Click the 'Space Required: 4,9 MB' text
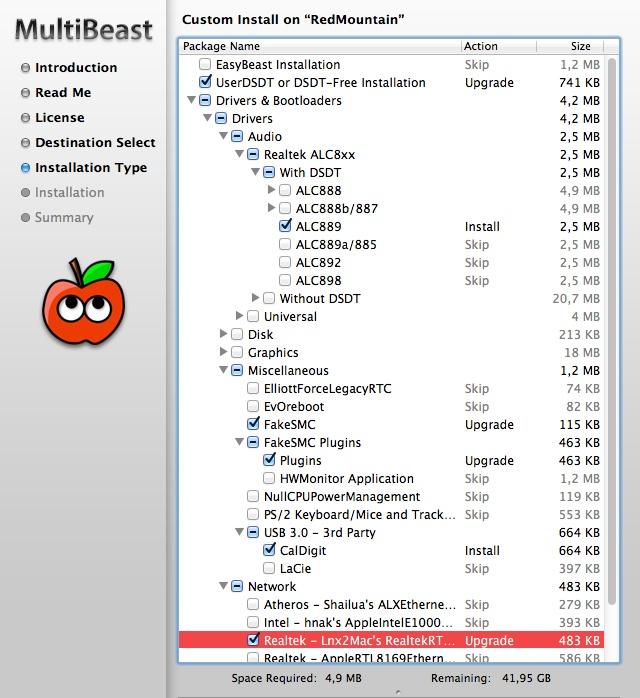 point(296,678)
